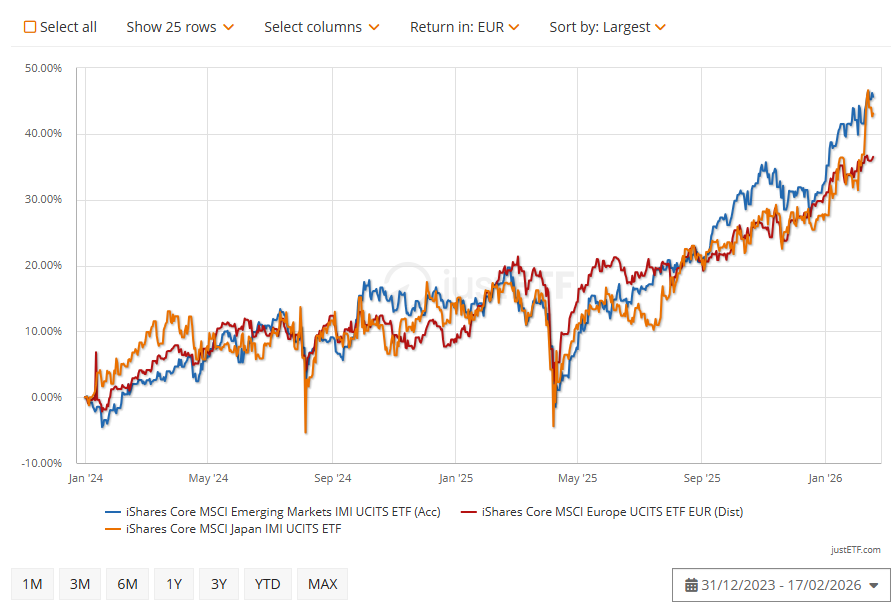Choose the 6M time range
This screenshot has height=604, width=895.
(x=127, y=584)
